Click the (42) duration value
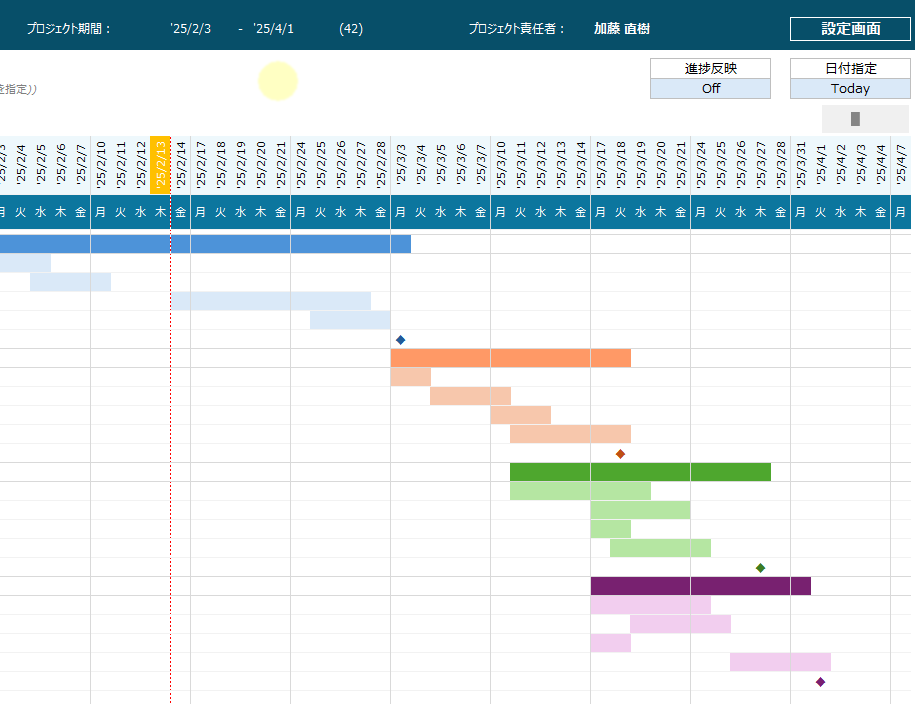This screenshot has height=704, width=915. click(351, 29)
